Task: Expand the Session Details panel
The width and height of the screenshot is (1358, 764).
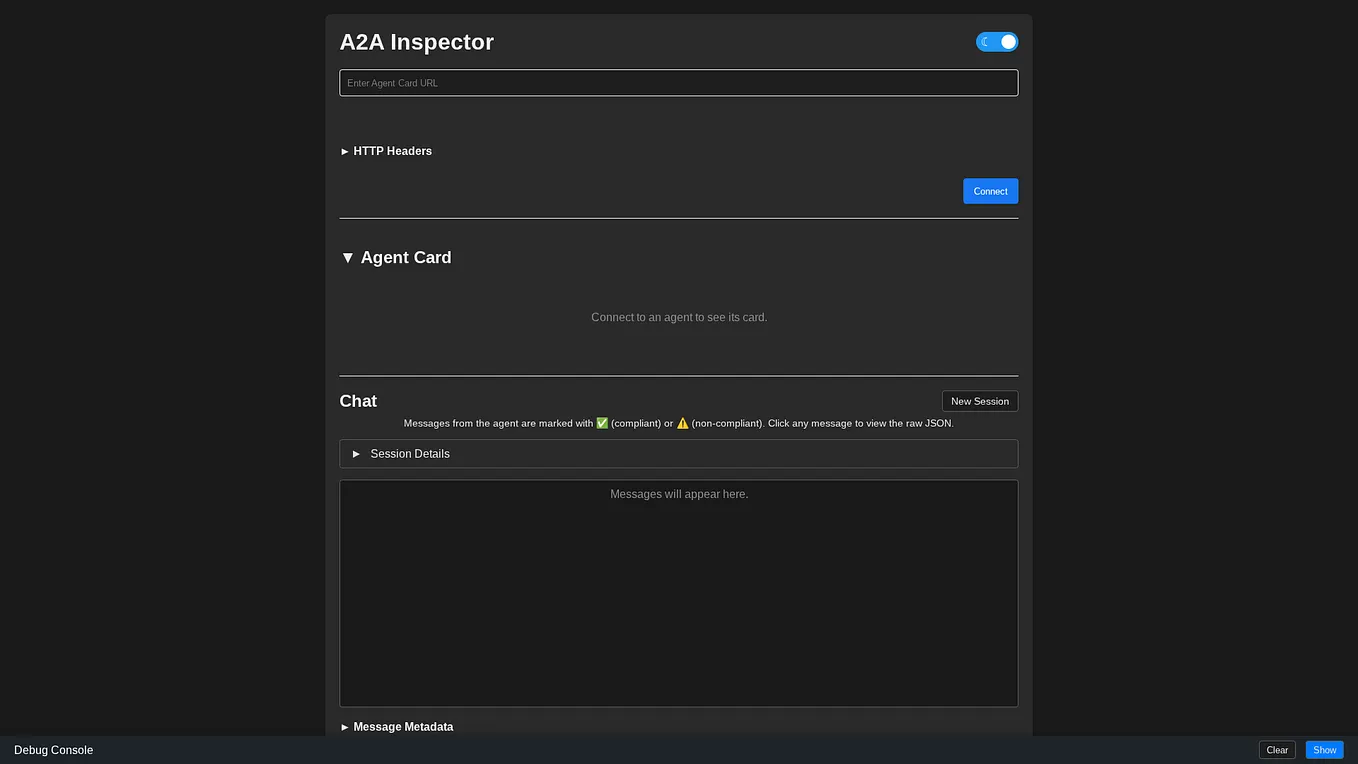Action: [x=410, y=453]
